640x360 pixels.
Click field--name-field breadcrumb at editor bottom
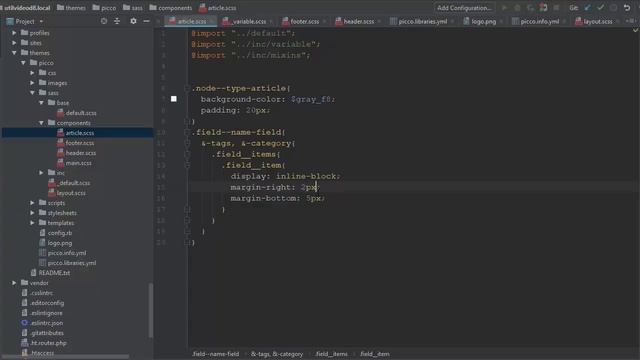click(x=216, y=354)
